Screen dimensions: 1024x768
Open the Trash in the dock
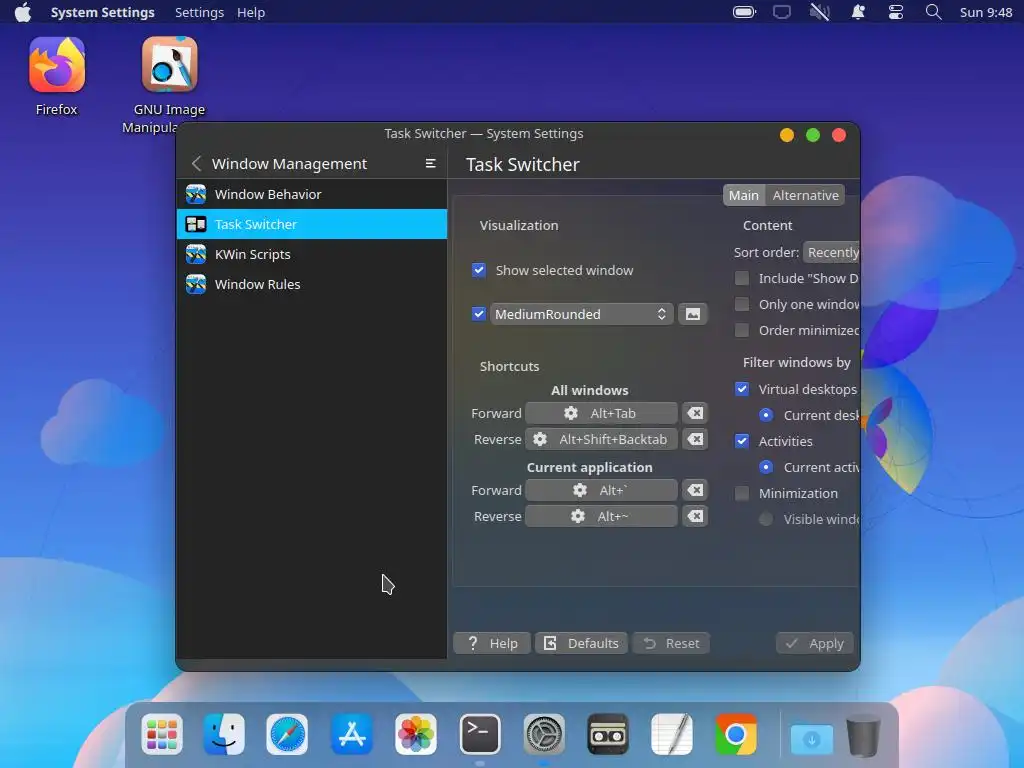click(x=863, y=735)
